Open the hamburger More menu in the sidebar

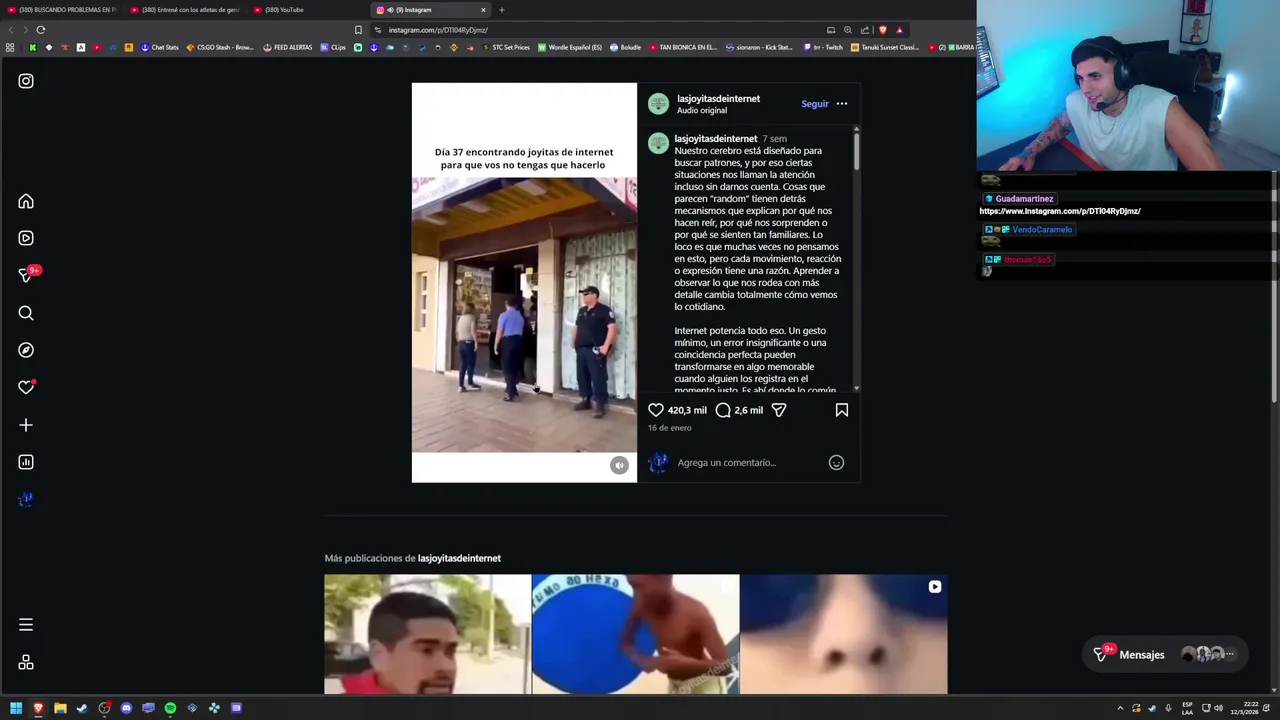click(x=26, y=625)
